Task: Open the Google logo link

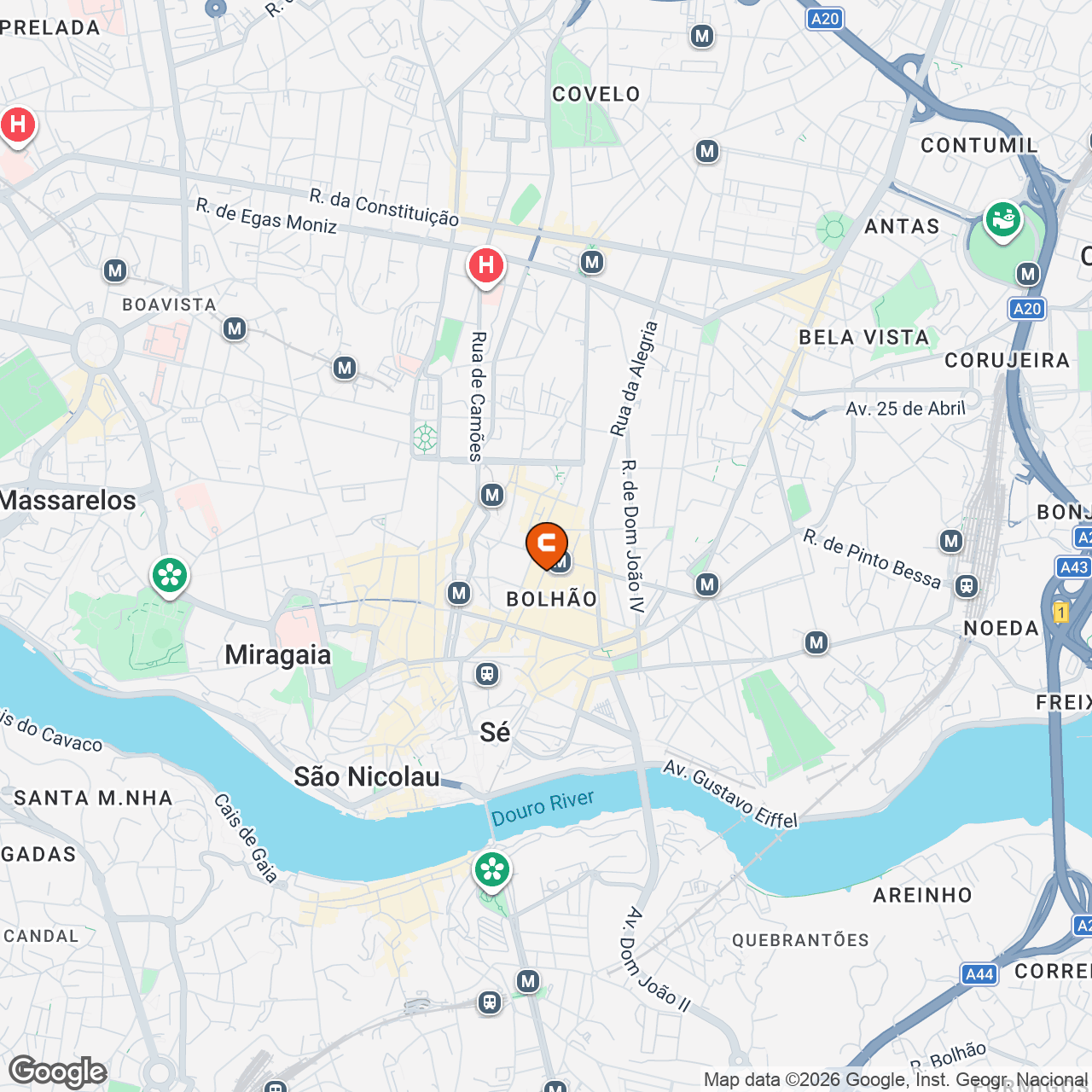Action: [57, 1072]
